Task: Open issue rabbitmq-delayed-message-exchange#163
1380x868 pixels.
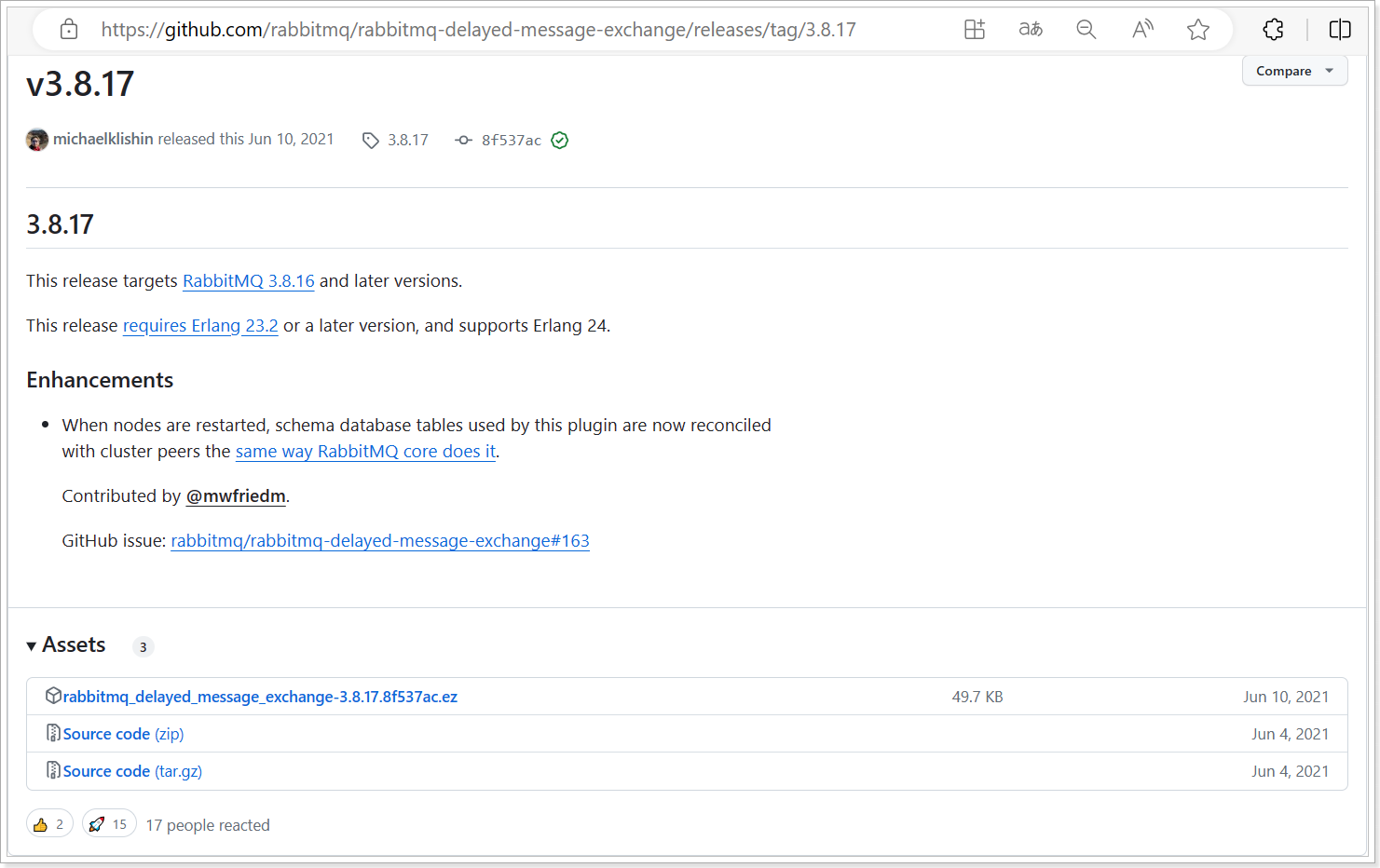Action: [380, 541]
